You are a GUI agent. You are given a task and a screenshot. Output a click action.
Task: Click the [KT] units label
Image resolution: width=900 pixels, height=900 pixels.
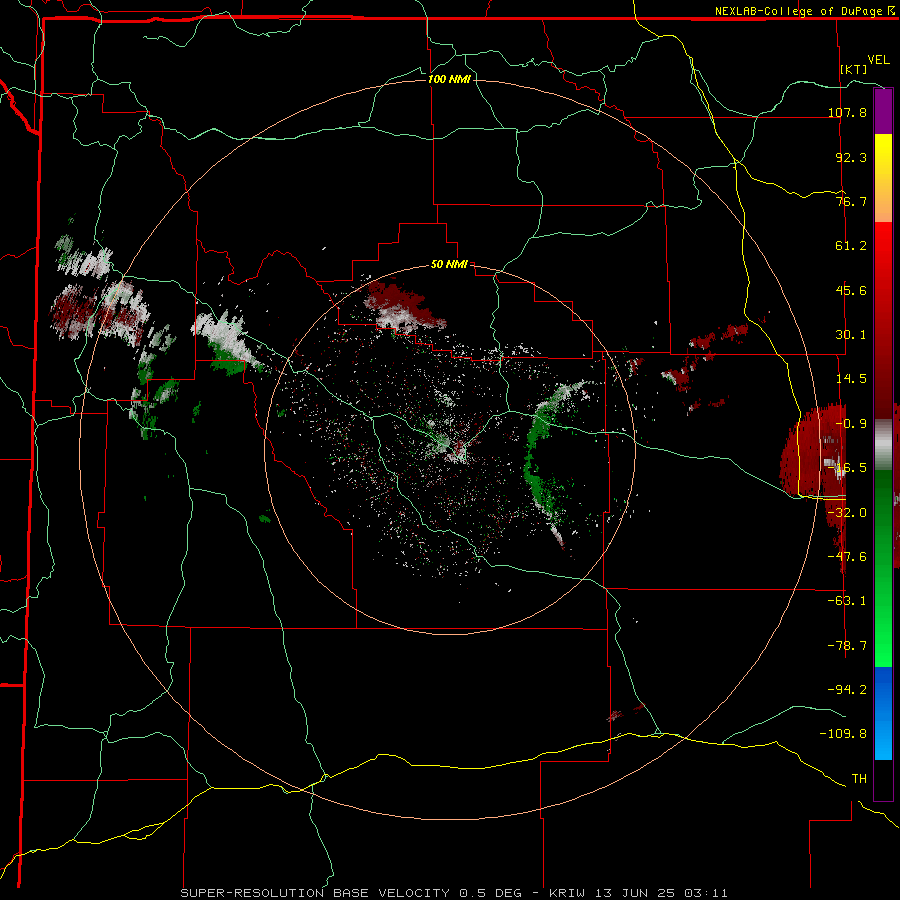[854, 69]
